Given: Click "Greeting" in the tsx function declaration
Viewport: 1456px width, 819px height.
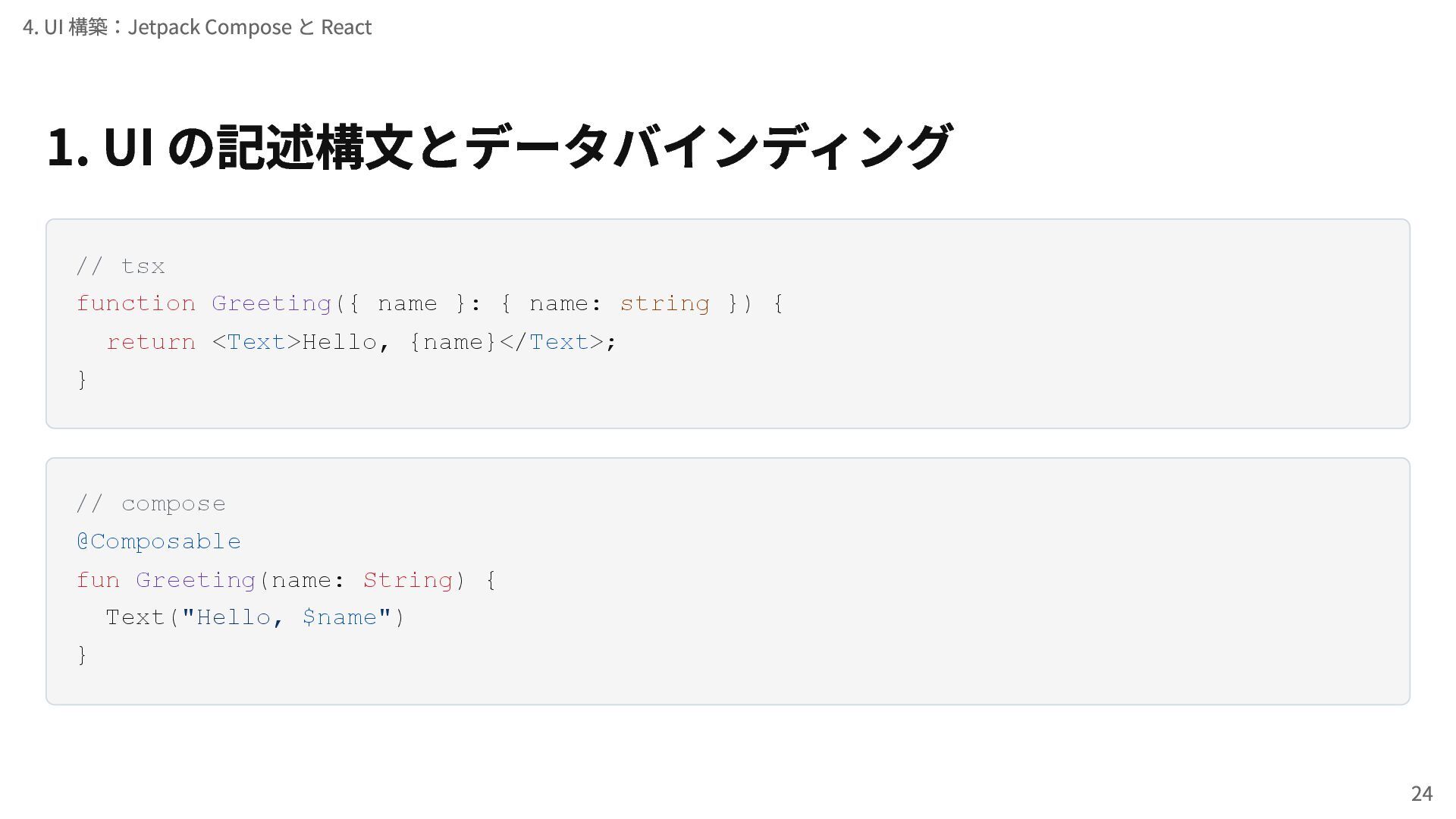Looking at the screenshot, I should pyautogui.click(x=271, y=303).
